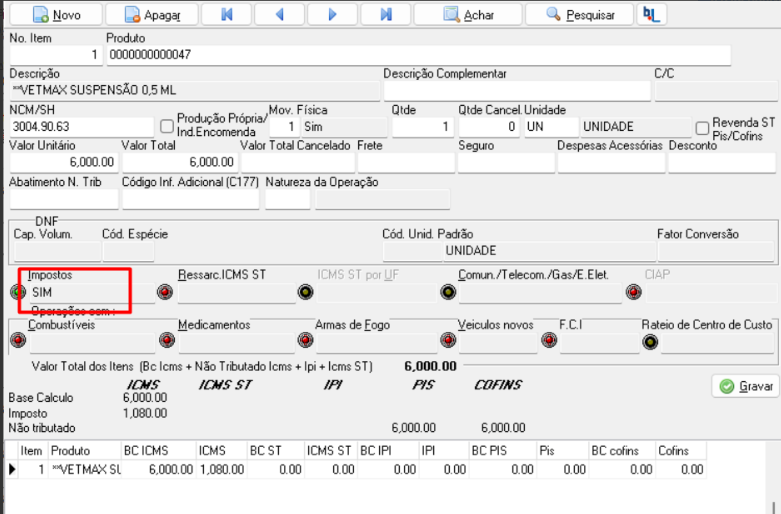The image size is (781, 514).
Task: Go to the first record arrow
Action: [x=227, y=15]
